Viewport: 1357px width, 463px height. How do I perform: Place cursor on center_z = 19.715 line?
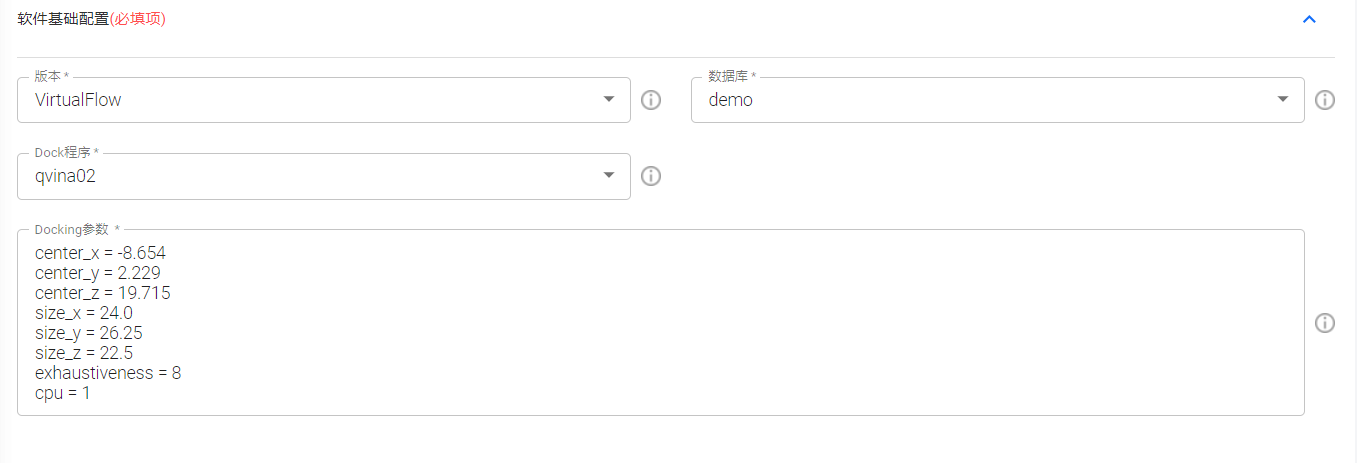pos(103,293)
